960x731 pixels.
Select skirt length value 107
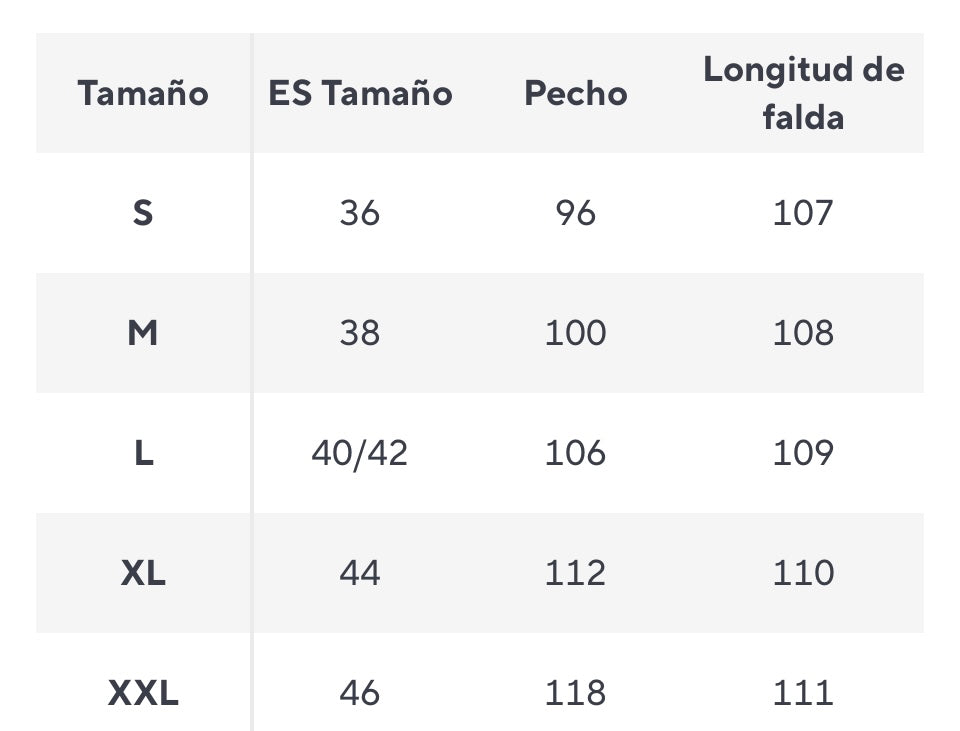pyautogui.click(x=803, y=212)
